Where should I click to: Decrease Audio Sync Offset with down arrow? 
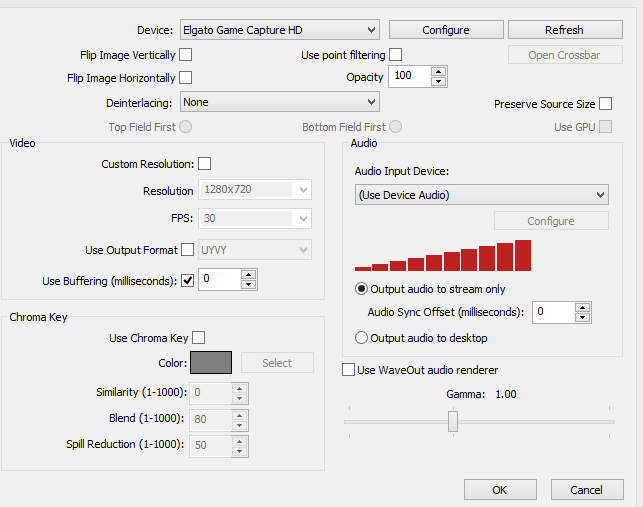tap(582, 317)
